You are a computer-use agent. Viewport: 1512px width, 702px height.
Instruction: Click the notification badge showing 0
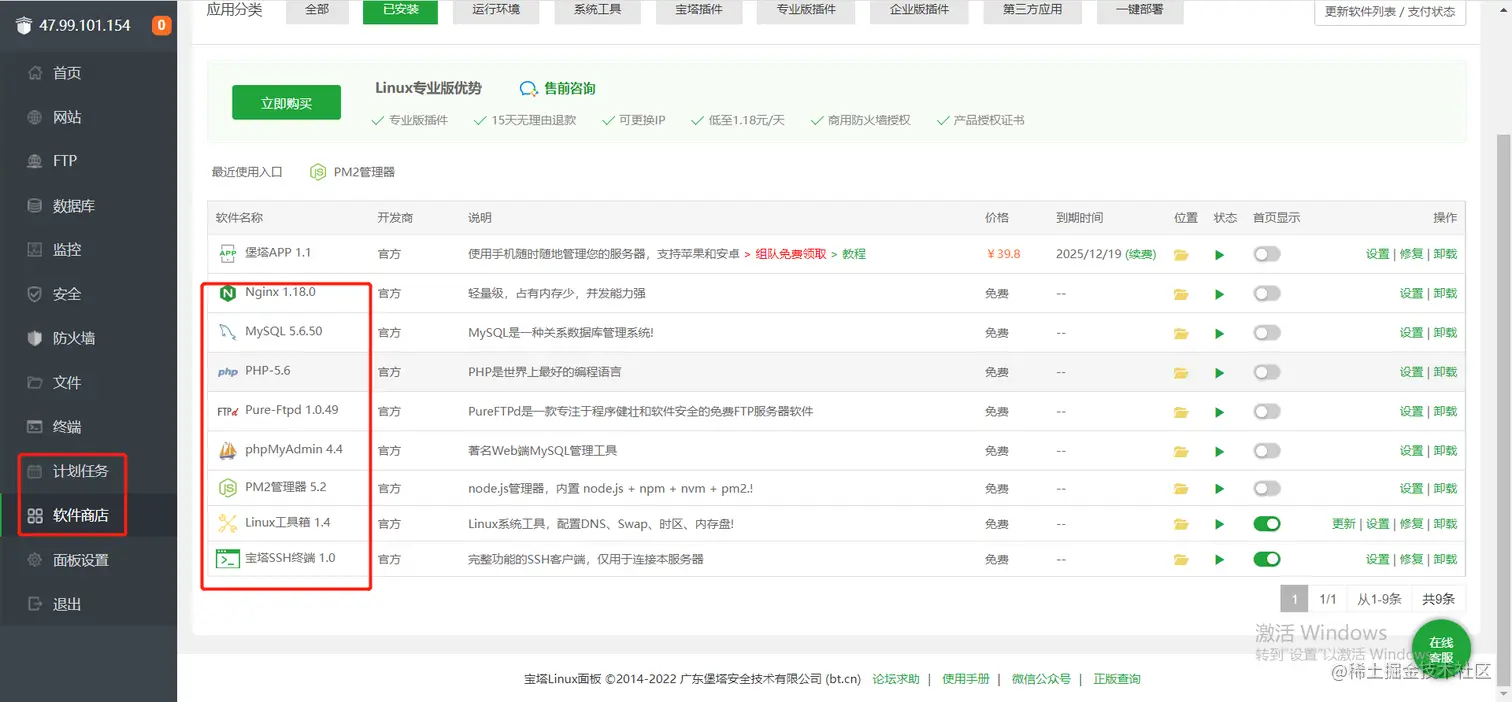click(161, 25)
